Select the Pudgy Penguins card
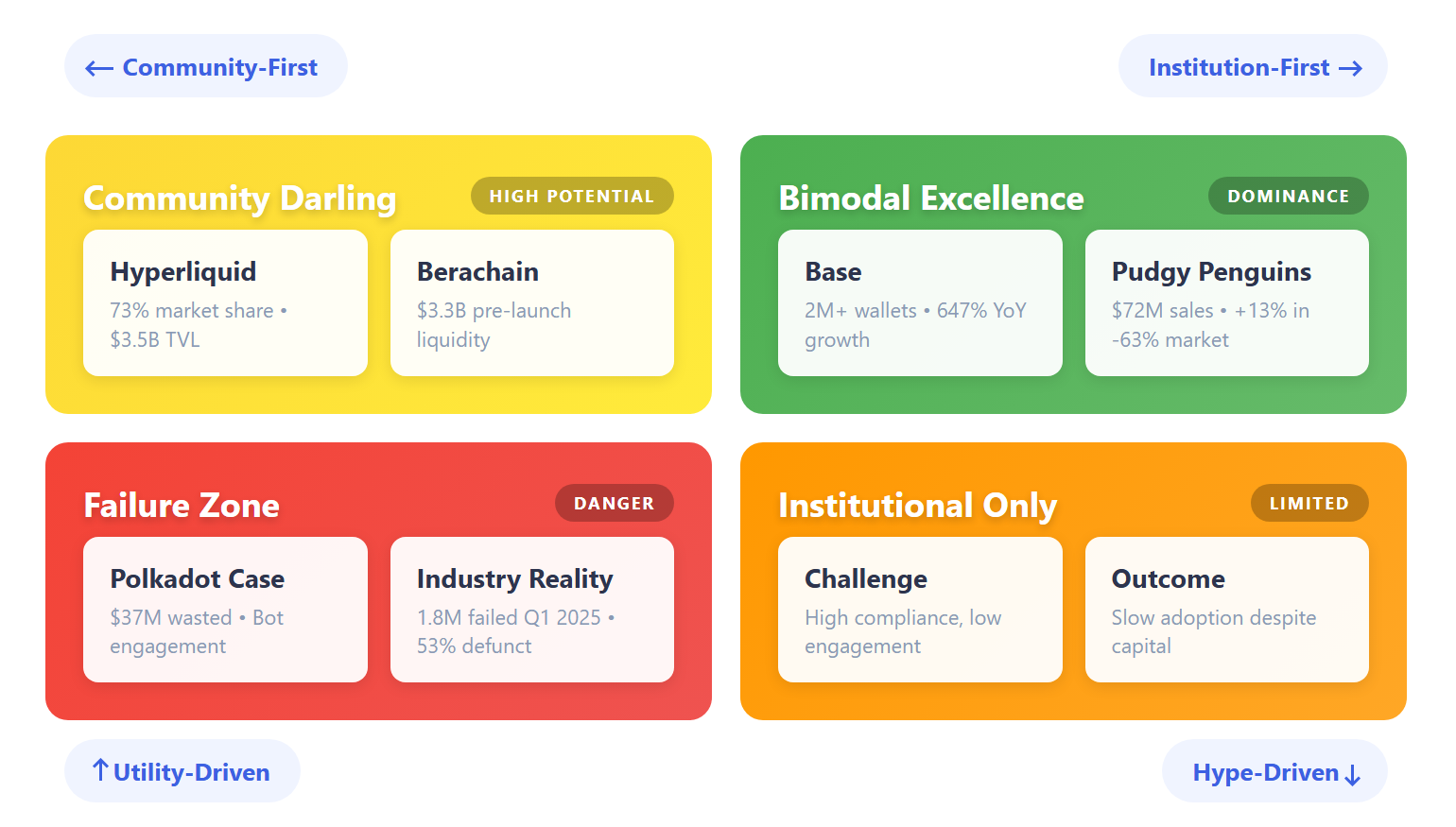Viewport: 1456px width, 827px height. [x=1226, y=302]
